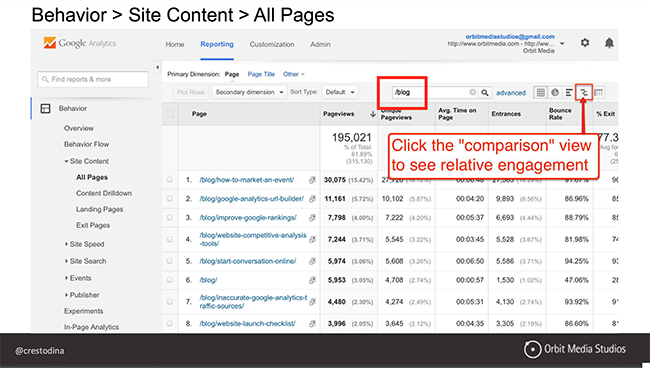This screenshot has width=650, height=368.
Task: Open Experiments report
Action: (83, 311)
